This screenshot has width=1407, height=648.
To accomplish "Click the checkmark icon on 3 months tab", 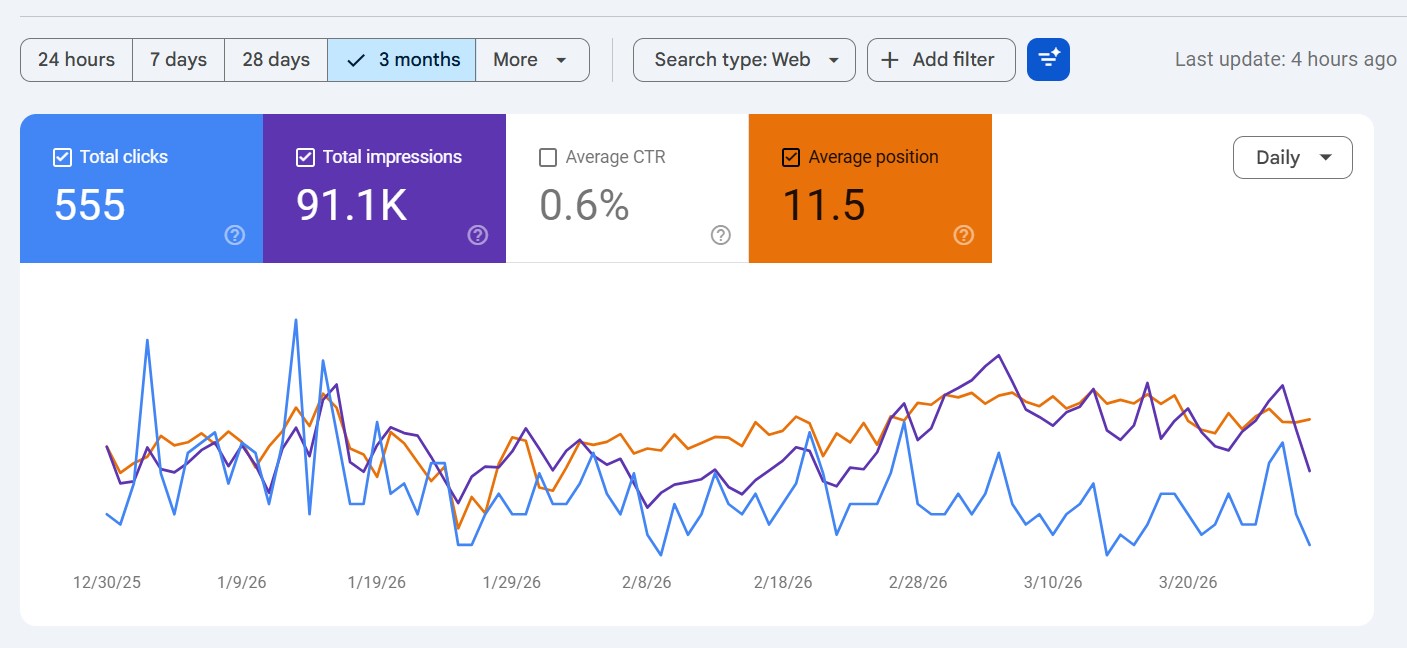I will click(x=355, y=60).
